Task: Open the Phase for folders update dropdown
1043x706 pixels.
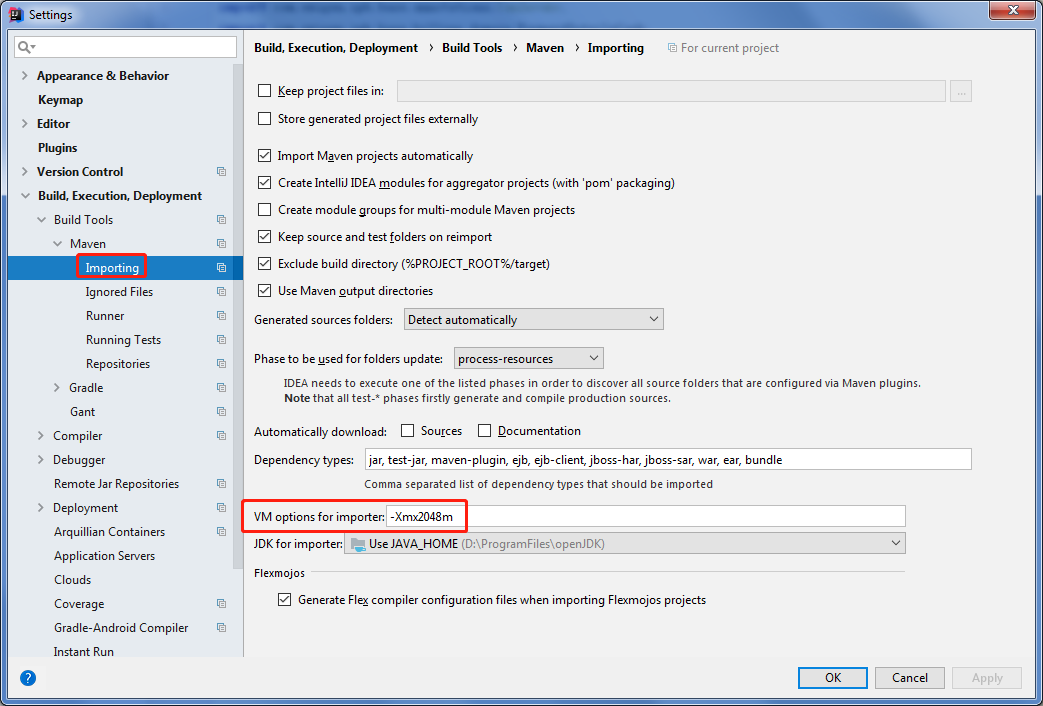Action: tap(529, 359)
